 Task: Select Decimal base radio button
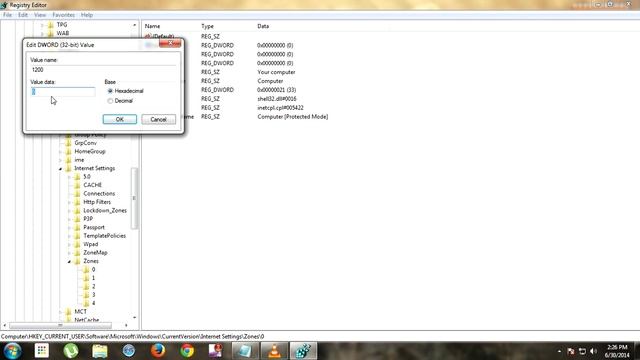[x=110, y=101]
